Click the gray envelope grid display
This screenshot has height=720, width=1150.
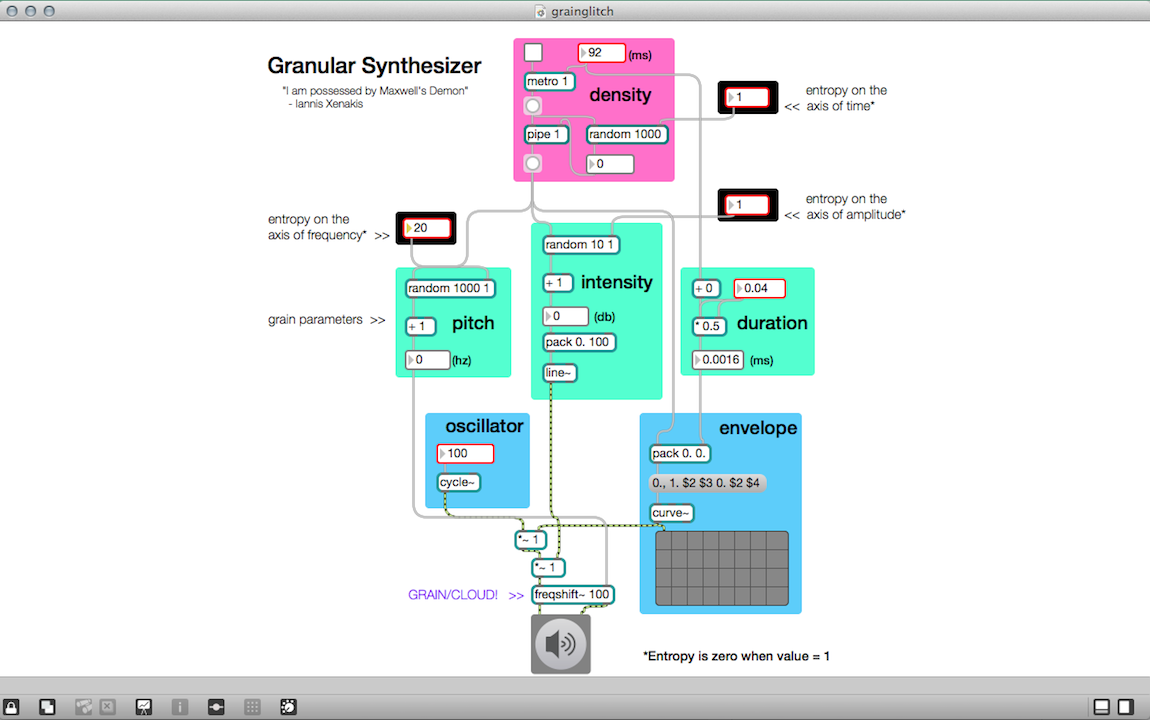click(721, 568)
